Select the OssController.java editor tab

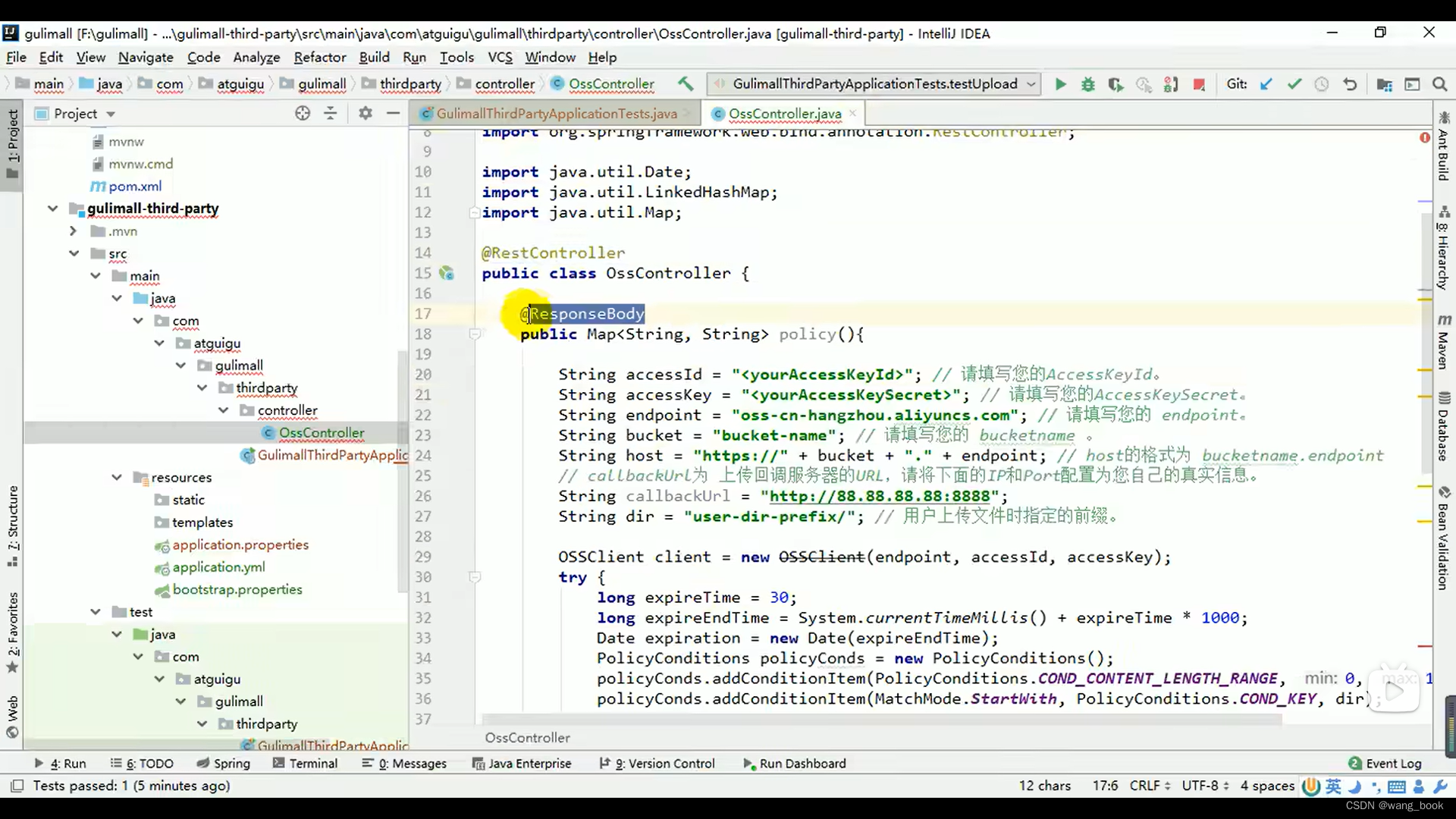click(785, 113)
